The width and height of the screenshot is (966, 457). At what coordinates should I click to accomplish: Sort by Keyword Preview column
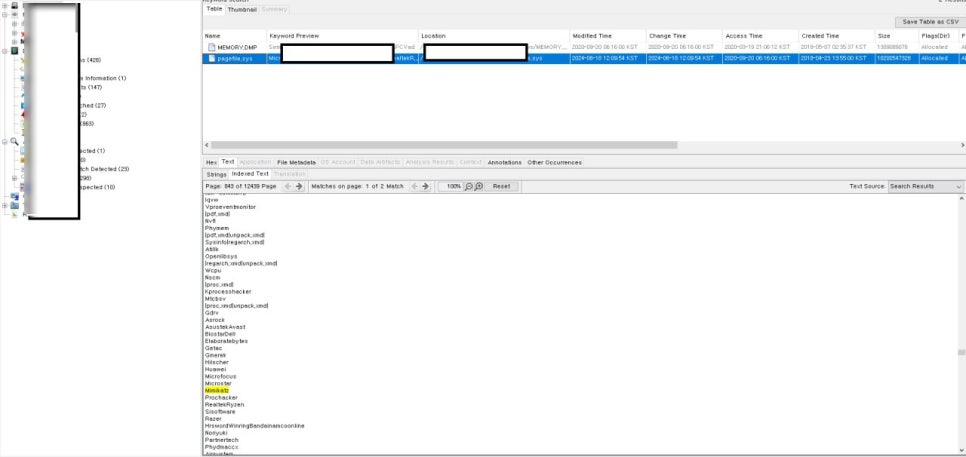coord(343,36)
